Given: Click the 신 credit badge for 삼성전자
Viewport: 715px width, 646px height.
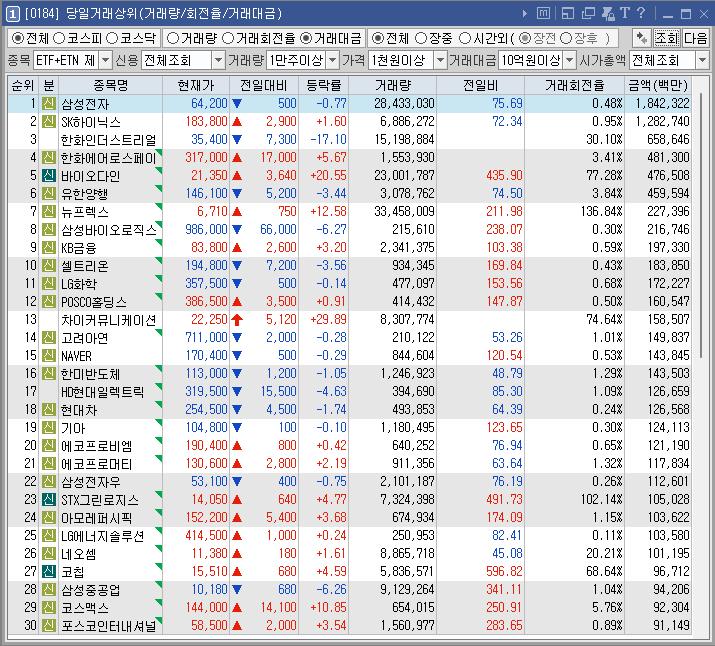Looking at the screenshot, I should click(49, 103).
